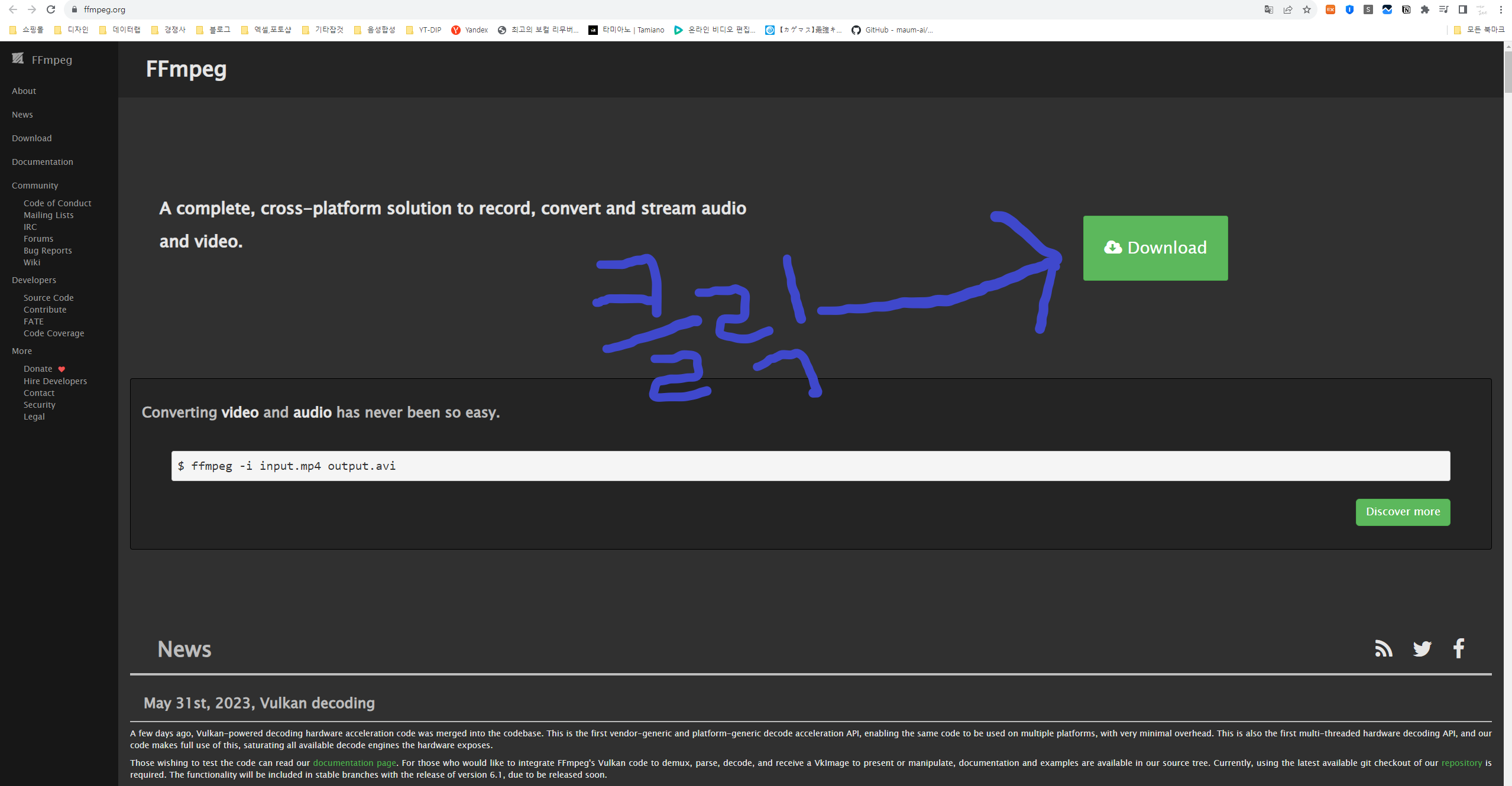Image resolution: width=1512 pixels, height=786 pixels.
Task: Open the 디자인 bookmark folder
Action: click(x=72, y=30)
